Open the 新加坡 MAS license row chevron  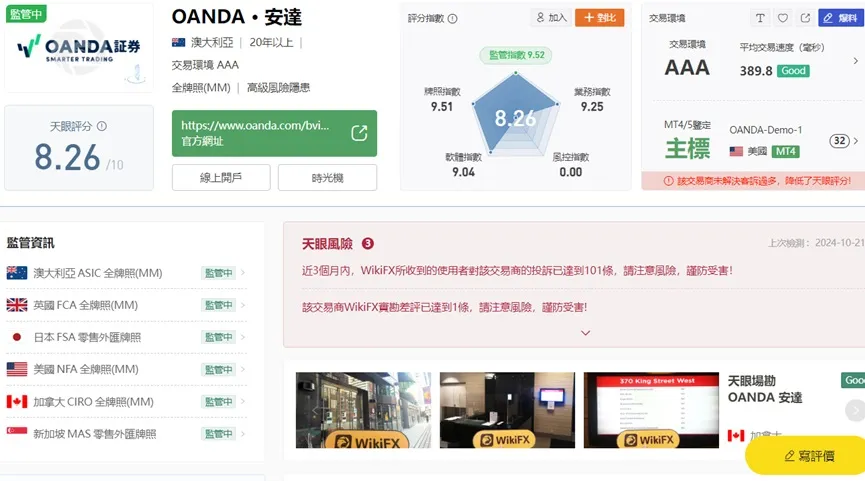point(243,434)
